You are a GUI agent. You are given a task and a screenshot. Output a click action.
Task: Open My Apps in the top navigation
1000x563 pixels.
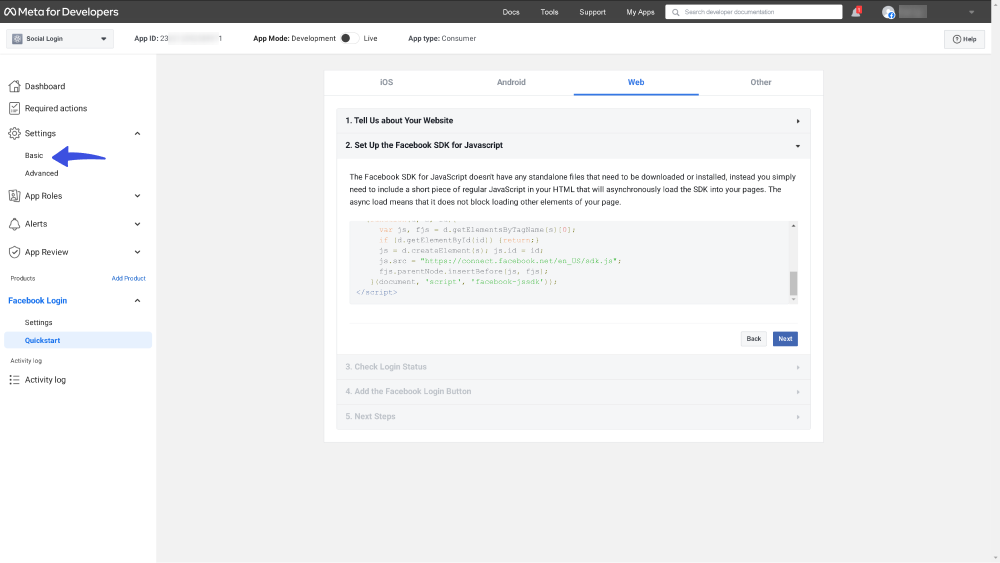pyautogui.click(x=640, y=12)
